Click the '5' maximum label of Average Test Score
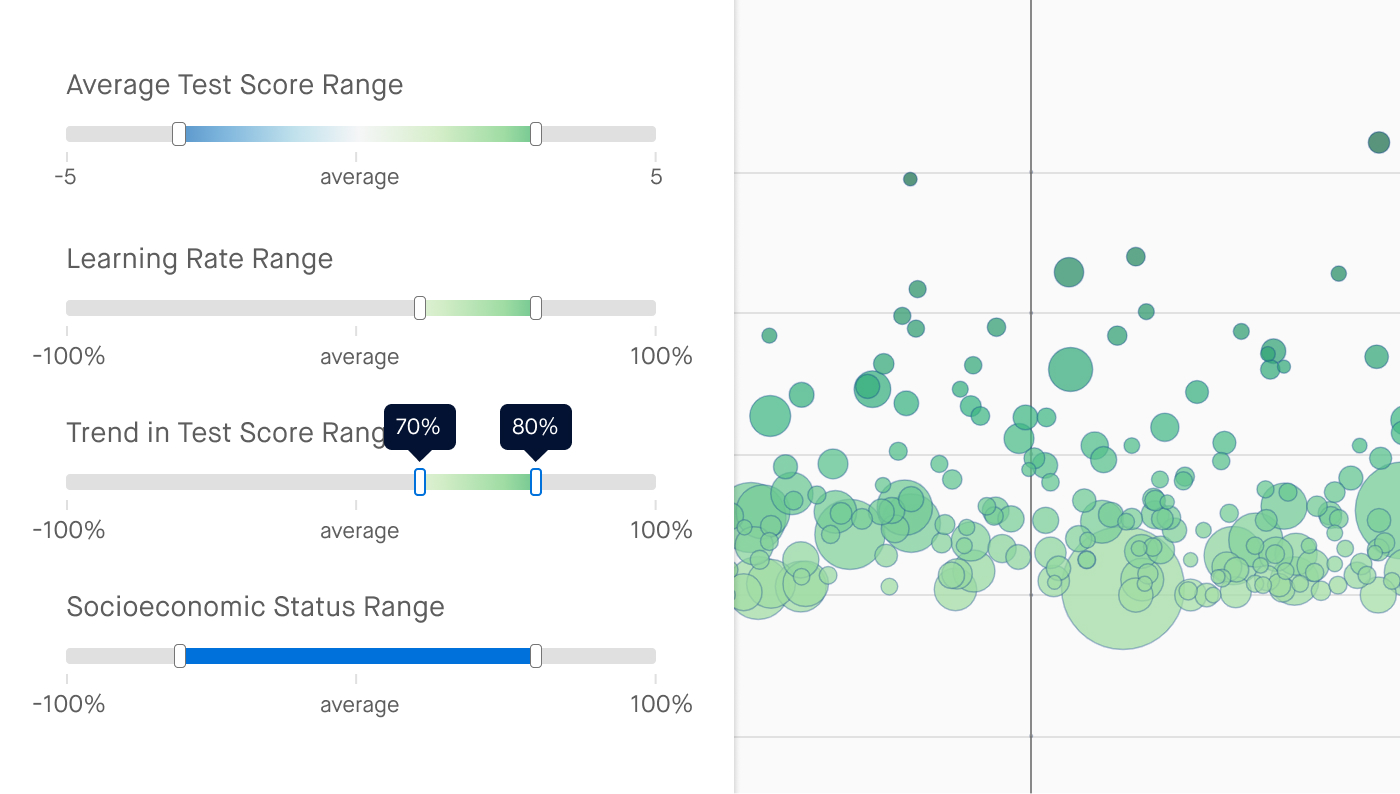1400x794 pixels. click(x=656, y=177)
